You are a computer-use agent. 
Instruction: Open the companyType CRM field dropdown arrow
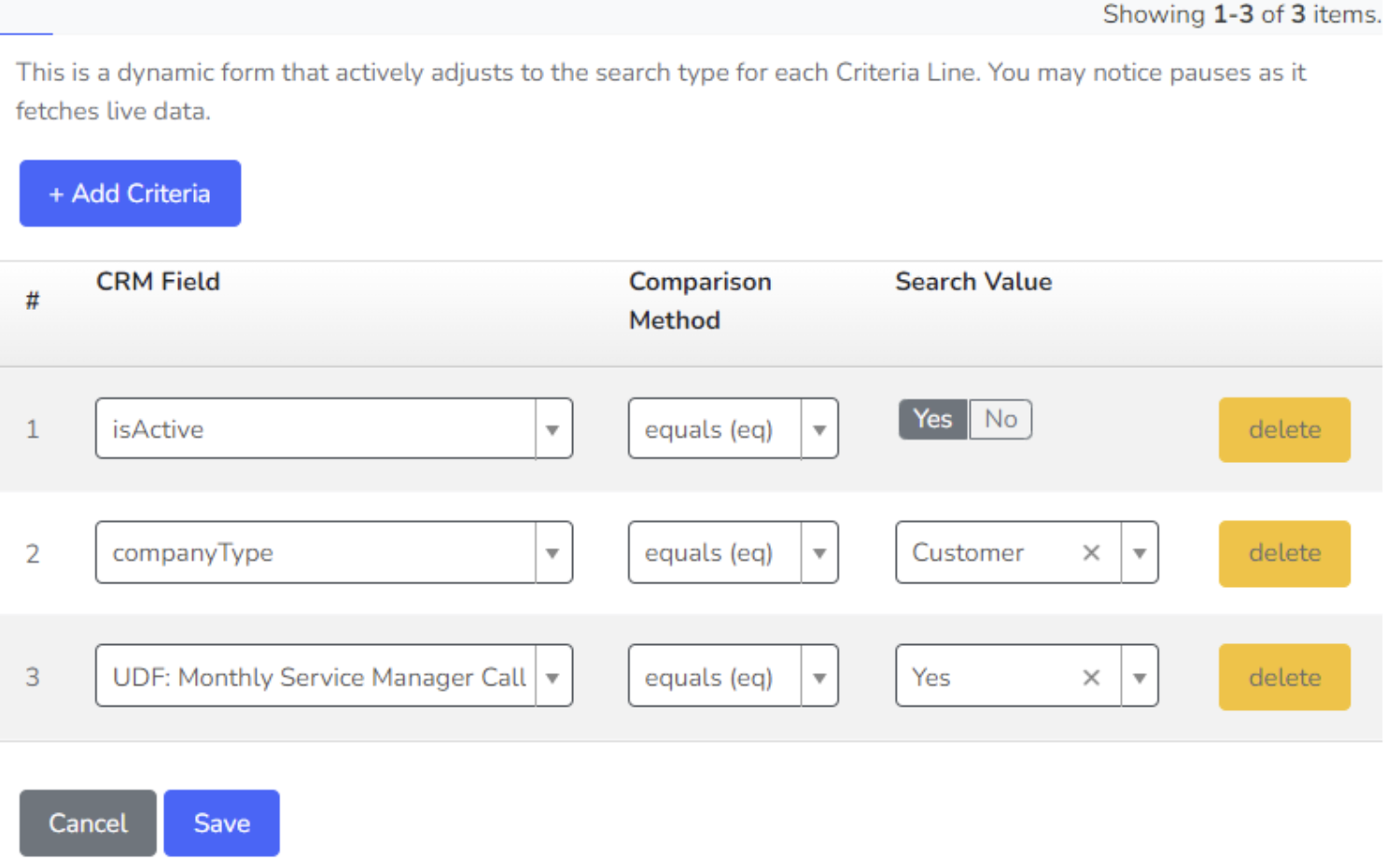click(x=553, y=553)
